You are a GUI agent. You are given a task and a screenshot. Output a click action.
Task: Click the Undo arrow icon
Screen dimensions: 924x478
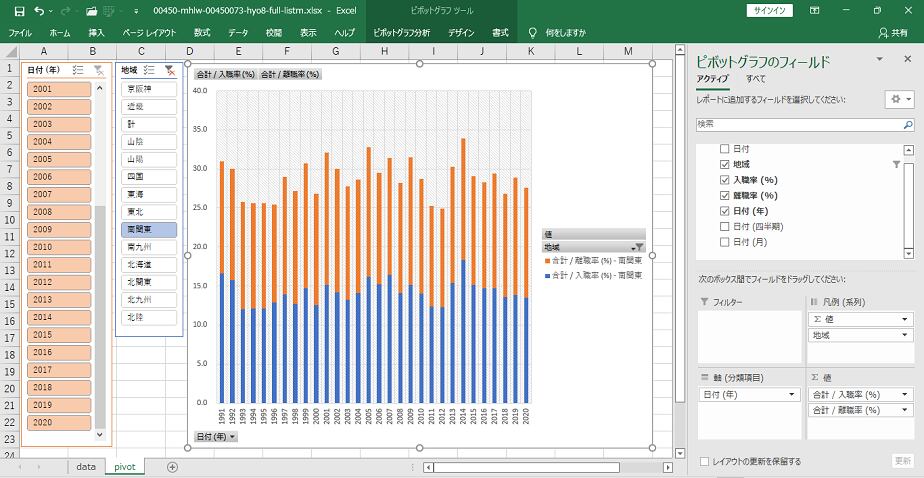pos(39,10)
